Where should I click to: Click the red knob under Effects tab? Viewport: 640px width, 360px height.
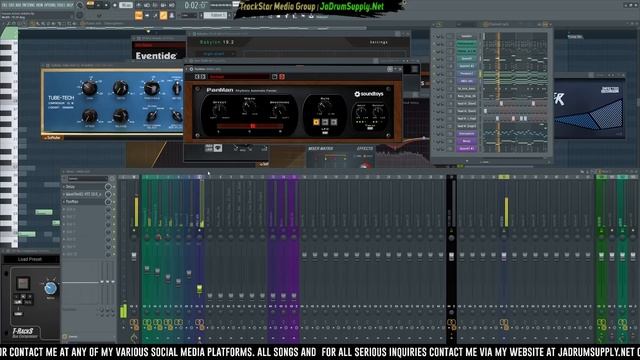tap(365, 165)
